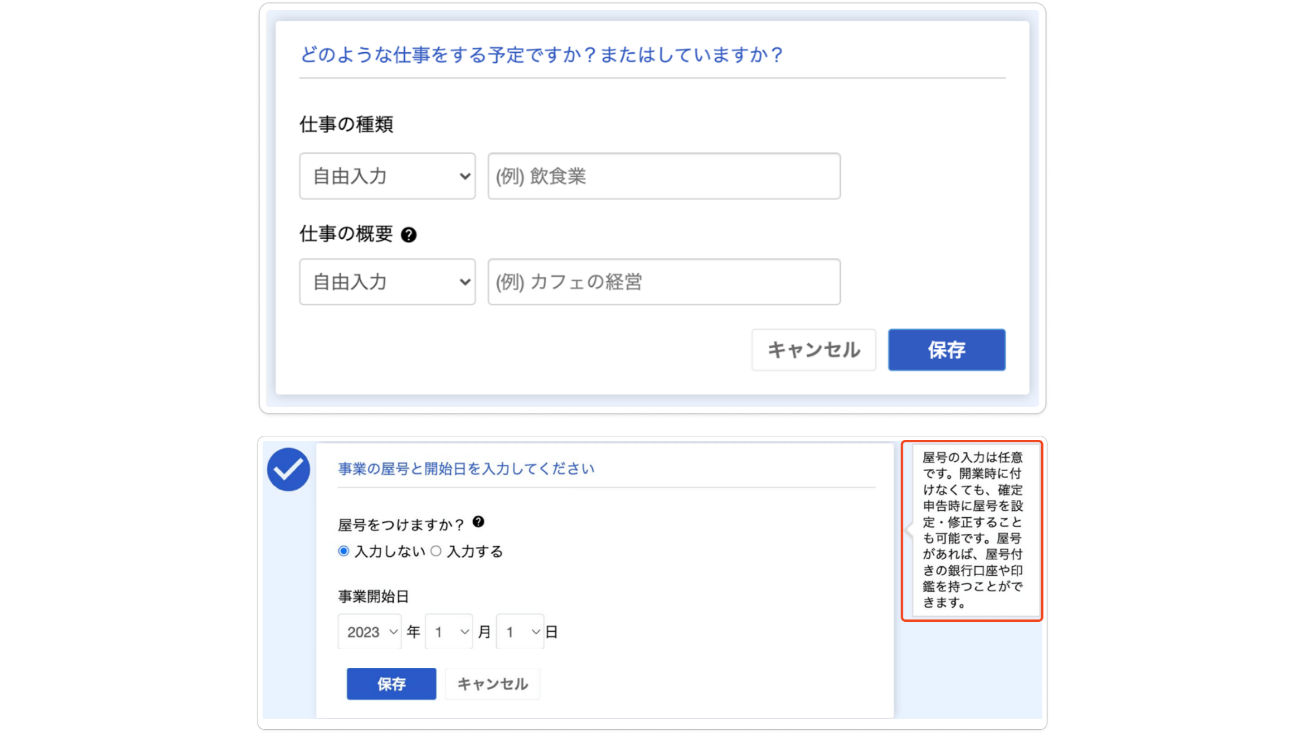Viewport: 1304px width, 734px height.
Task: Click the help icon beside 仕事の概要
Action: point(408,235)
